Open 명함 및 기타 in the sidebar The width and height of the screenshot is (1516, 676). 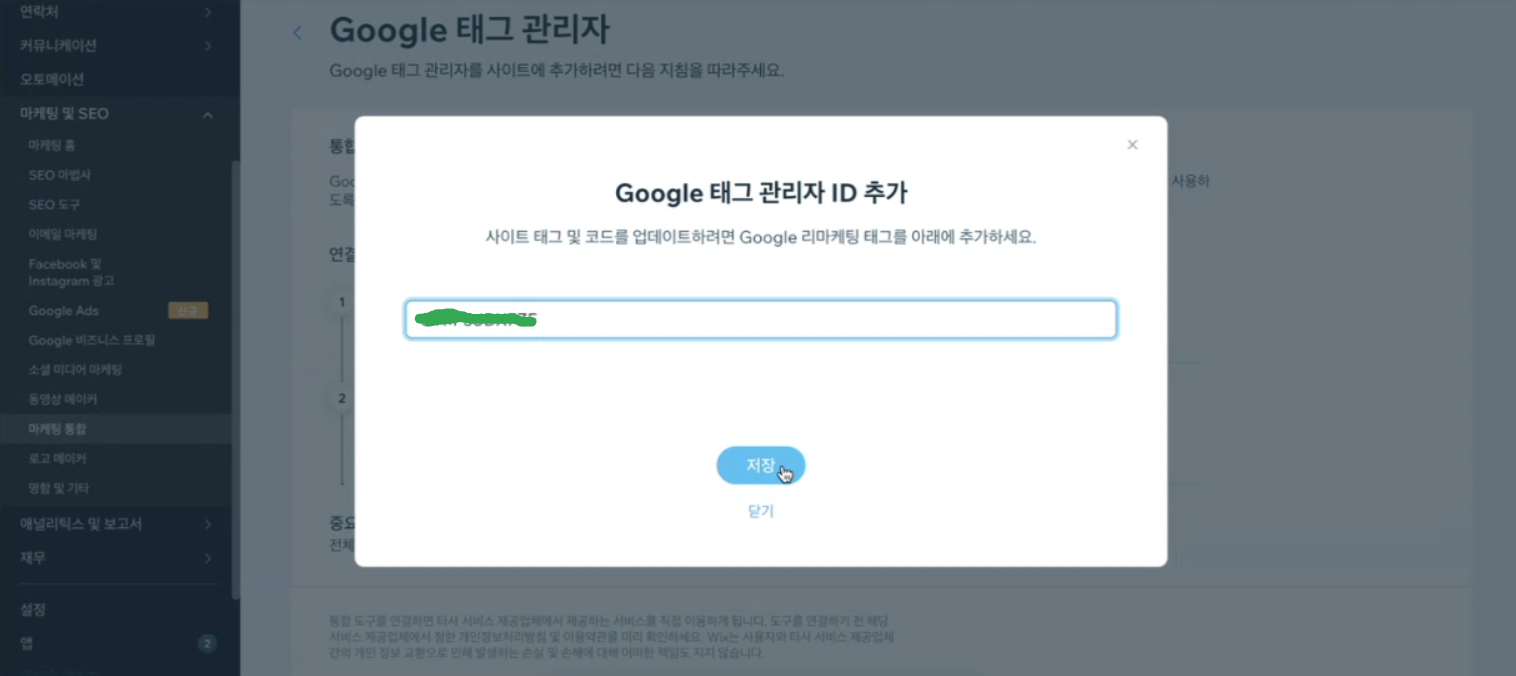[x=60, y=488]
